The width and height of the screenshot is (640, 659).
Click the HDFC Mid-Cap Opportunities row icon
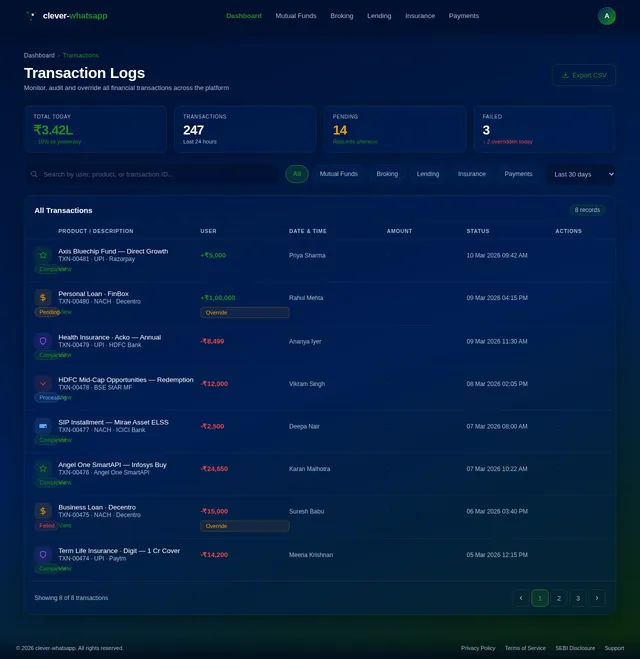[x=43, y=383]
